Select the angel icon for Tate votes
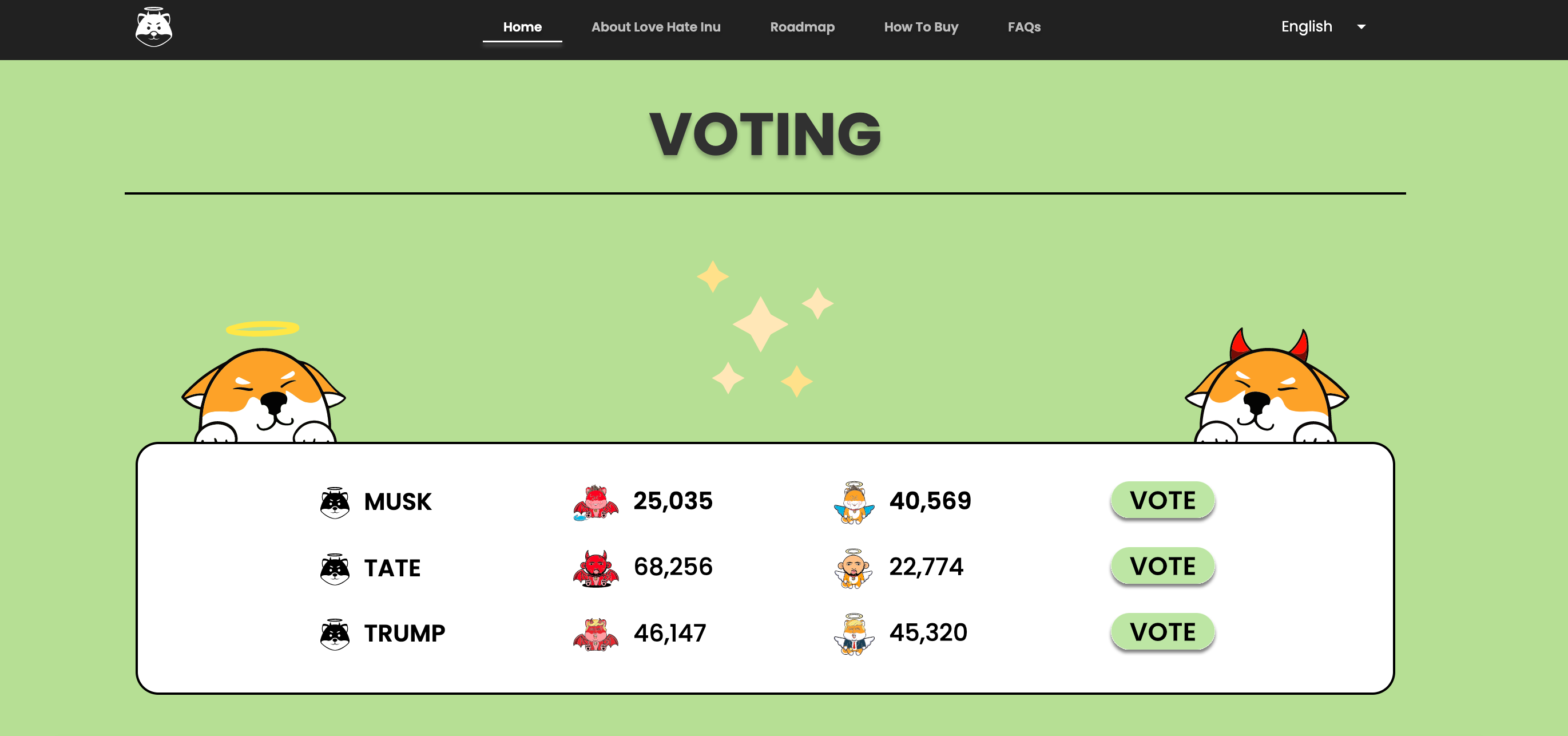The image size is (1568, 736). click(854, 568)
